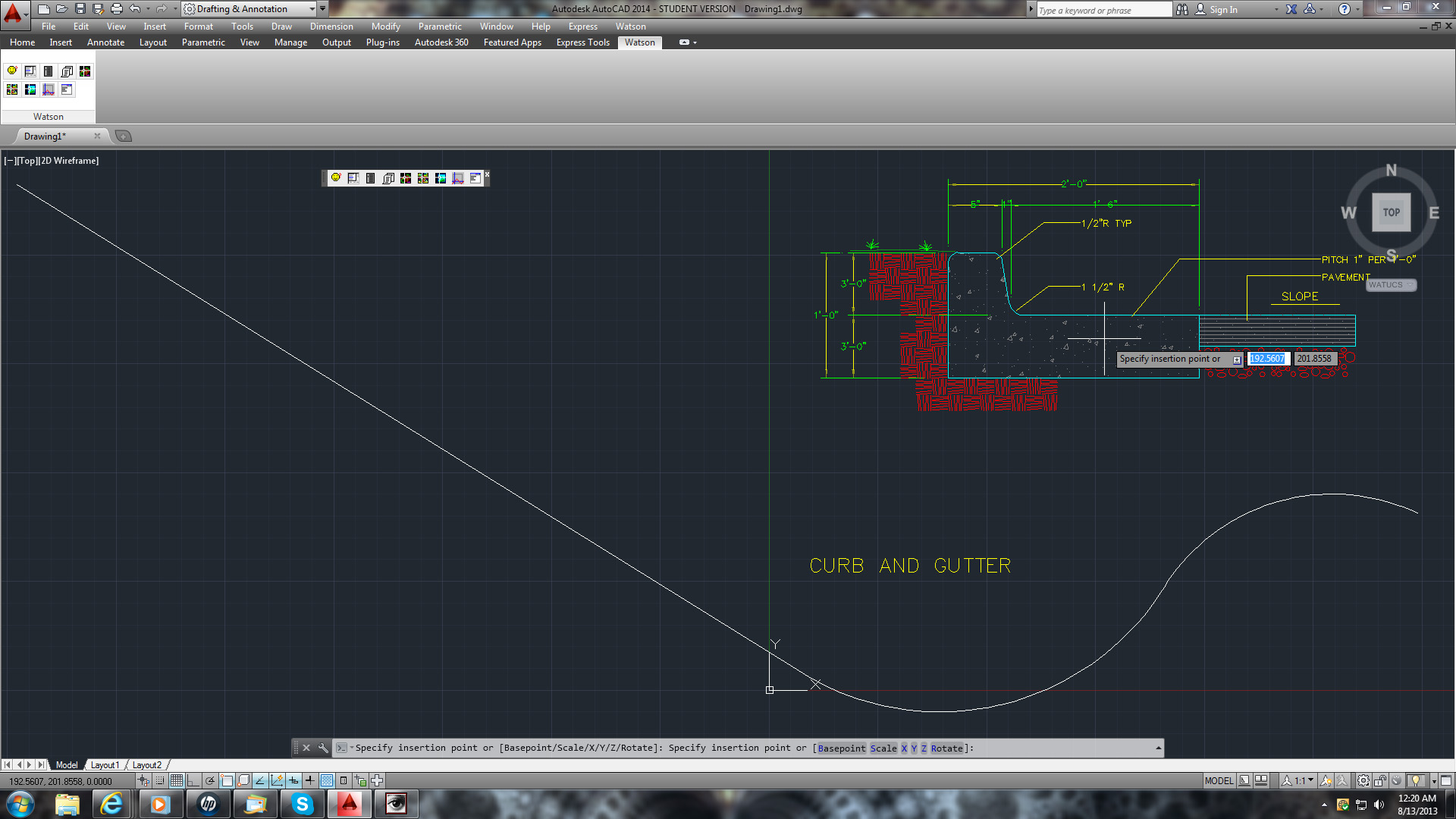This screenshot has height=819, width=1456.
Task: Click the Rotate option in the command line
Action: coord(946,748)
